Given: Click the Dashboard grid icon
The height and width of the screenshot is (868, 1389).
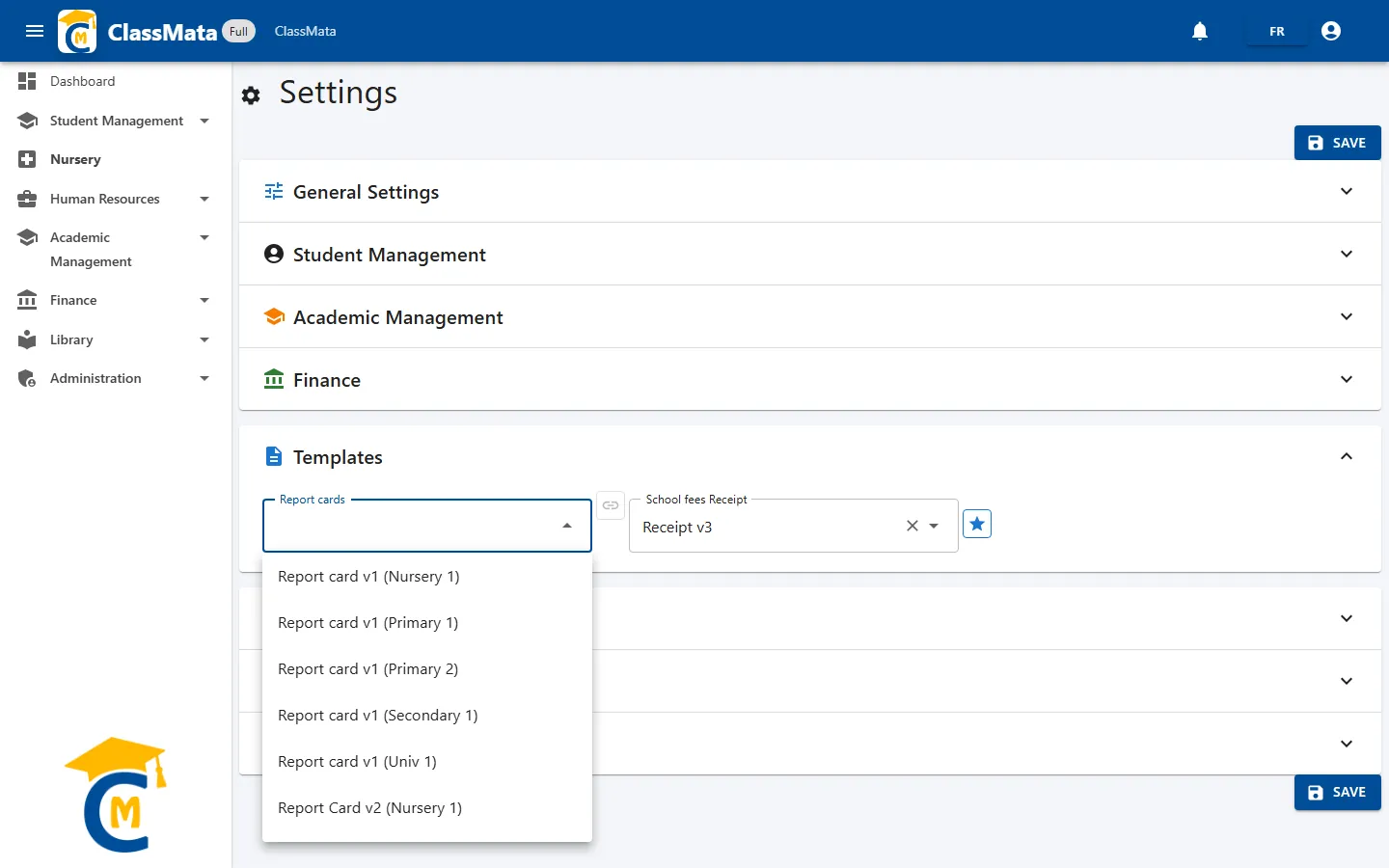Looking at the screenshot, I should pos(27,81).
